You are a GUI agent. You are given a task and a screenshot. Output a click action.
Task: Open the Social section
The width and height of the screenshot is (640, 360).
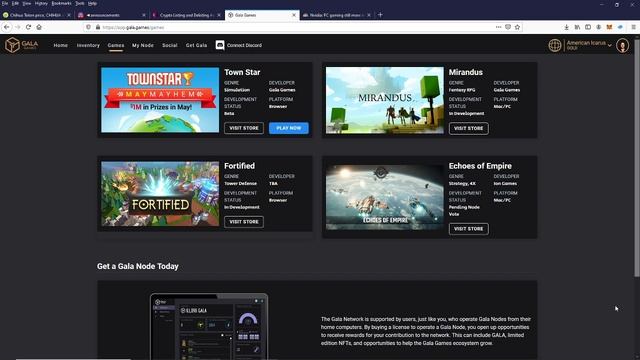click(170, 45)
